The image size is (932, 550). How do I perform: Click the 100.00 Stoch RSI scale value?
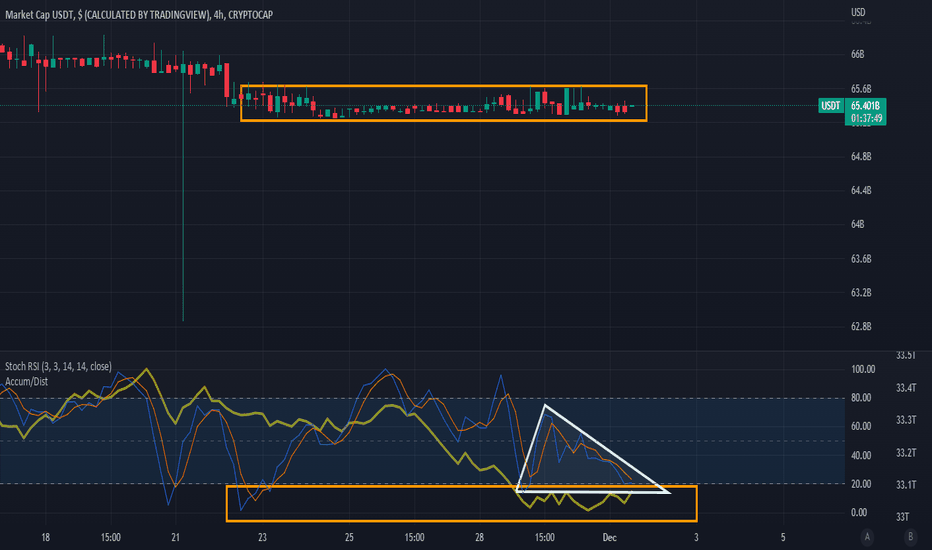863,369
